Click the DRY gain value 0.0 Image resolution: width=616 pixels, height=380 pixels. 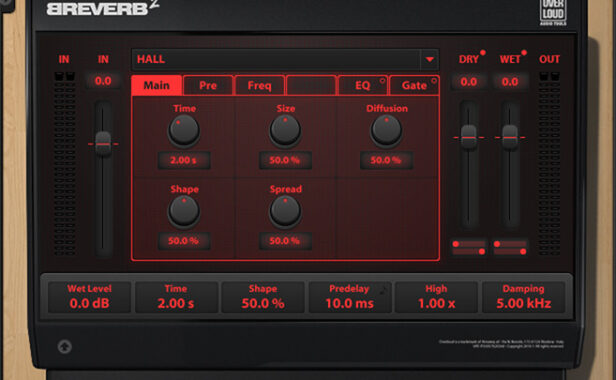(x=468, y=82)
